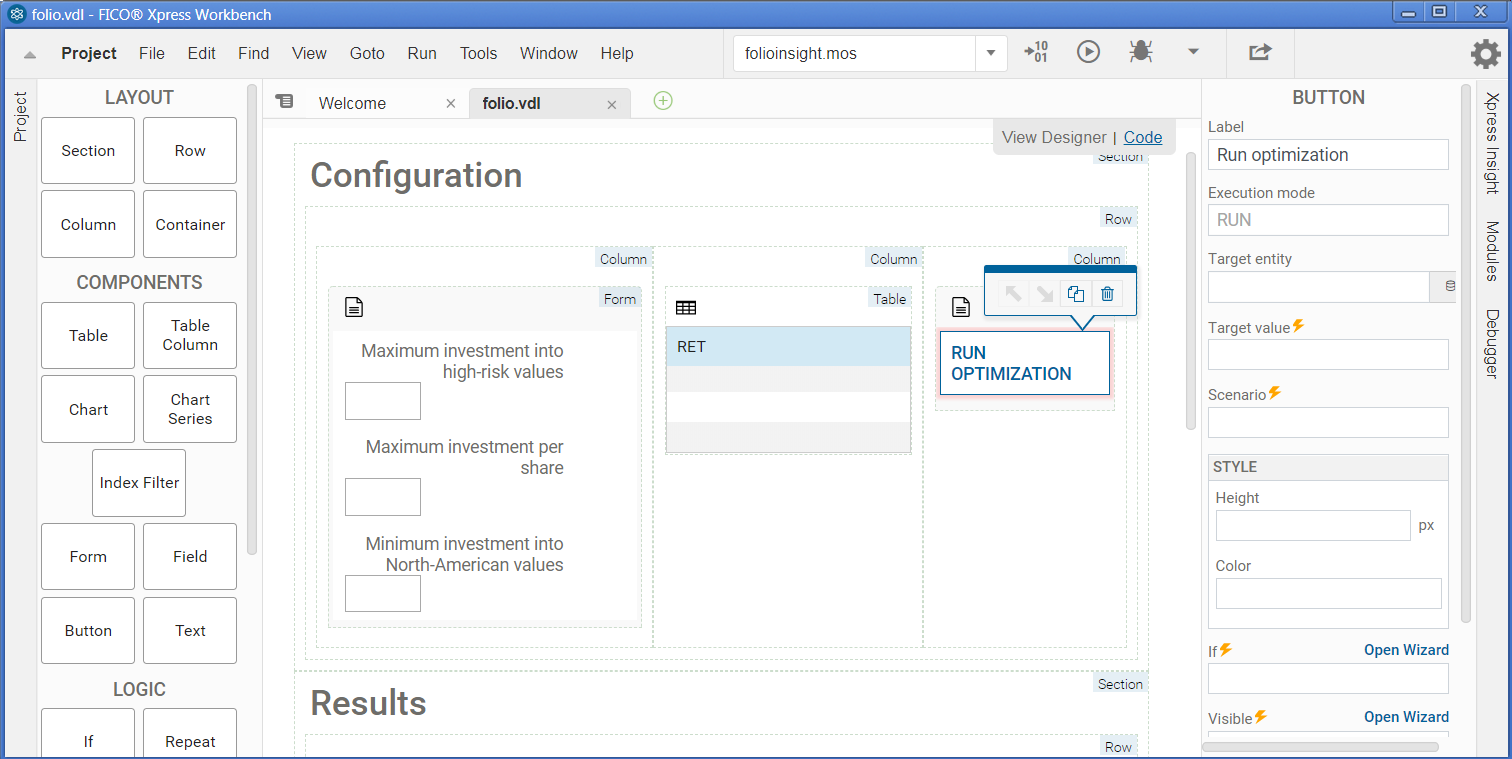The image size is (1512, 759).
Task: Click the properties panel horizontal scrollbar
Action: [1320, 746]
